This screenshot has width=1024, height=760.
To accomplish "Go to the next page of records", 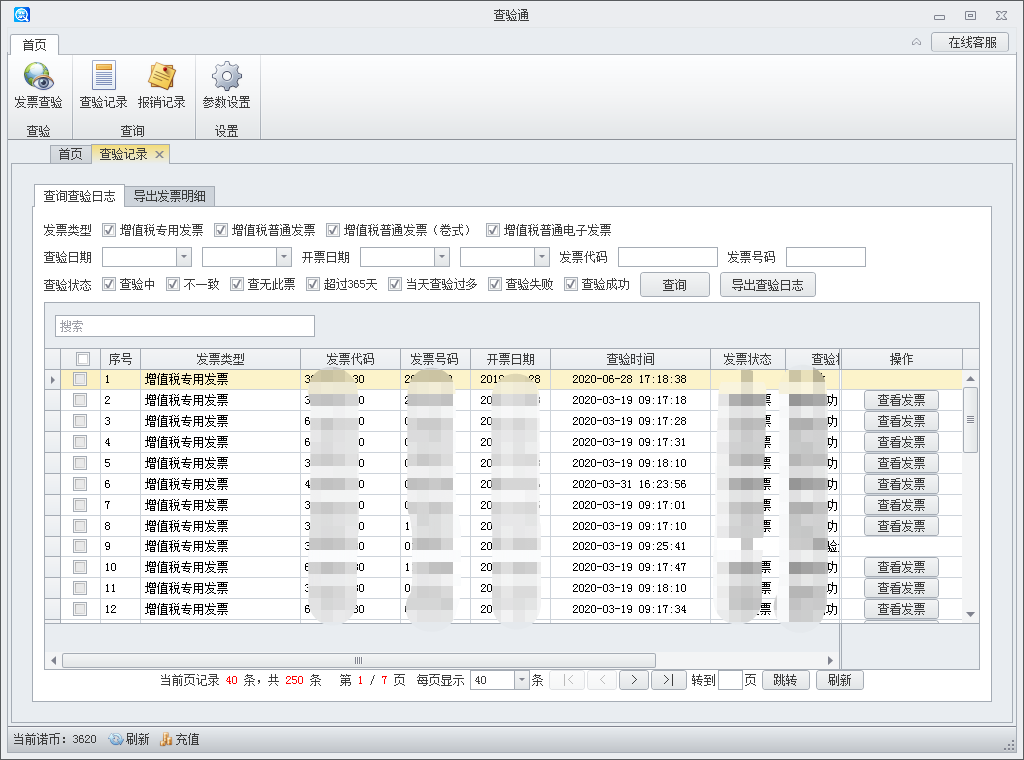I will pos(634,680).
